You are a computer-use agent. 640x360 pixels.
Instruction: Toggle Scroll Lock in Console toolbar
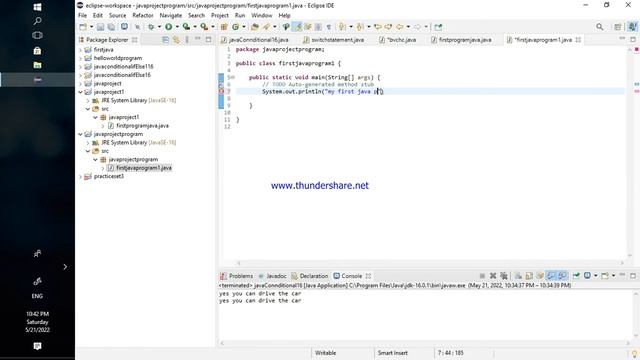(x=529, y=276)
